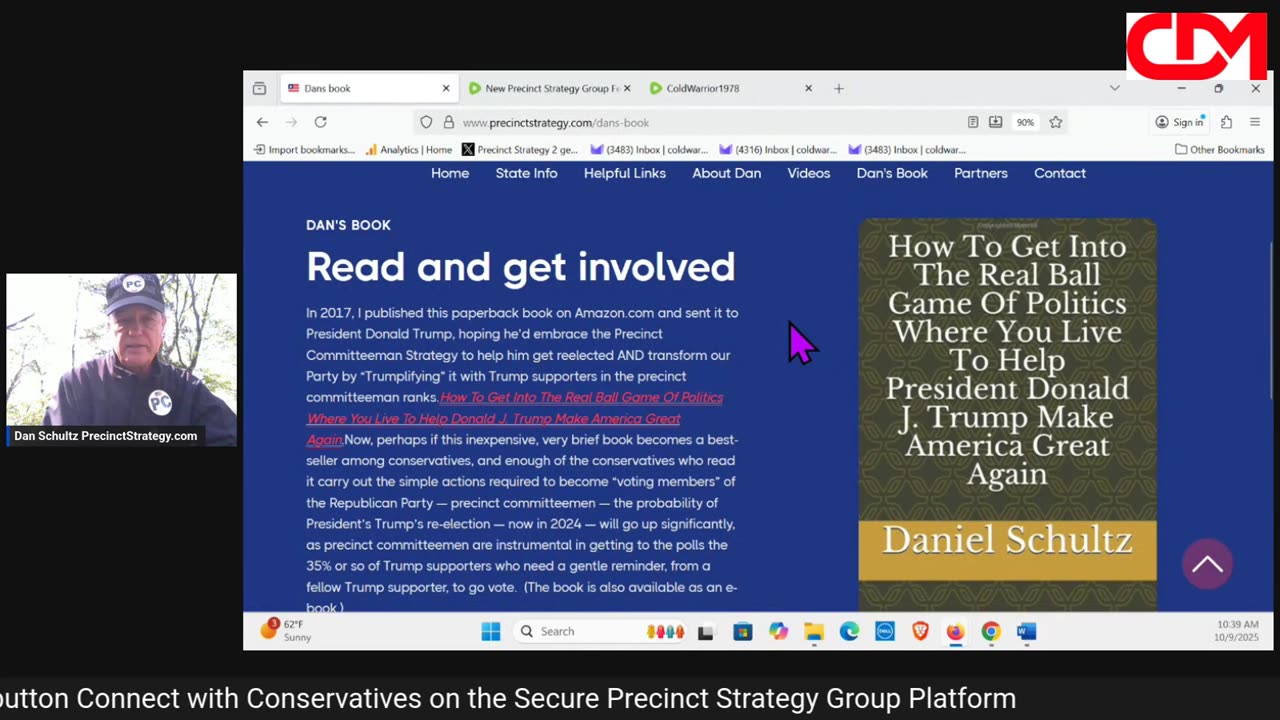
Task: Go back to the previous page
Action: [262, 122]
